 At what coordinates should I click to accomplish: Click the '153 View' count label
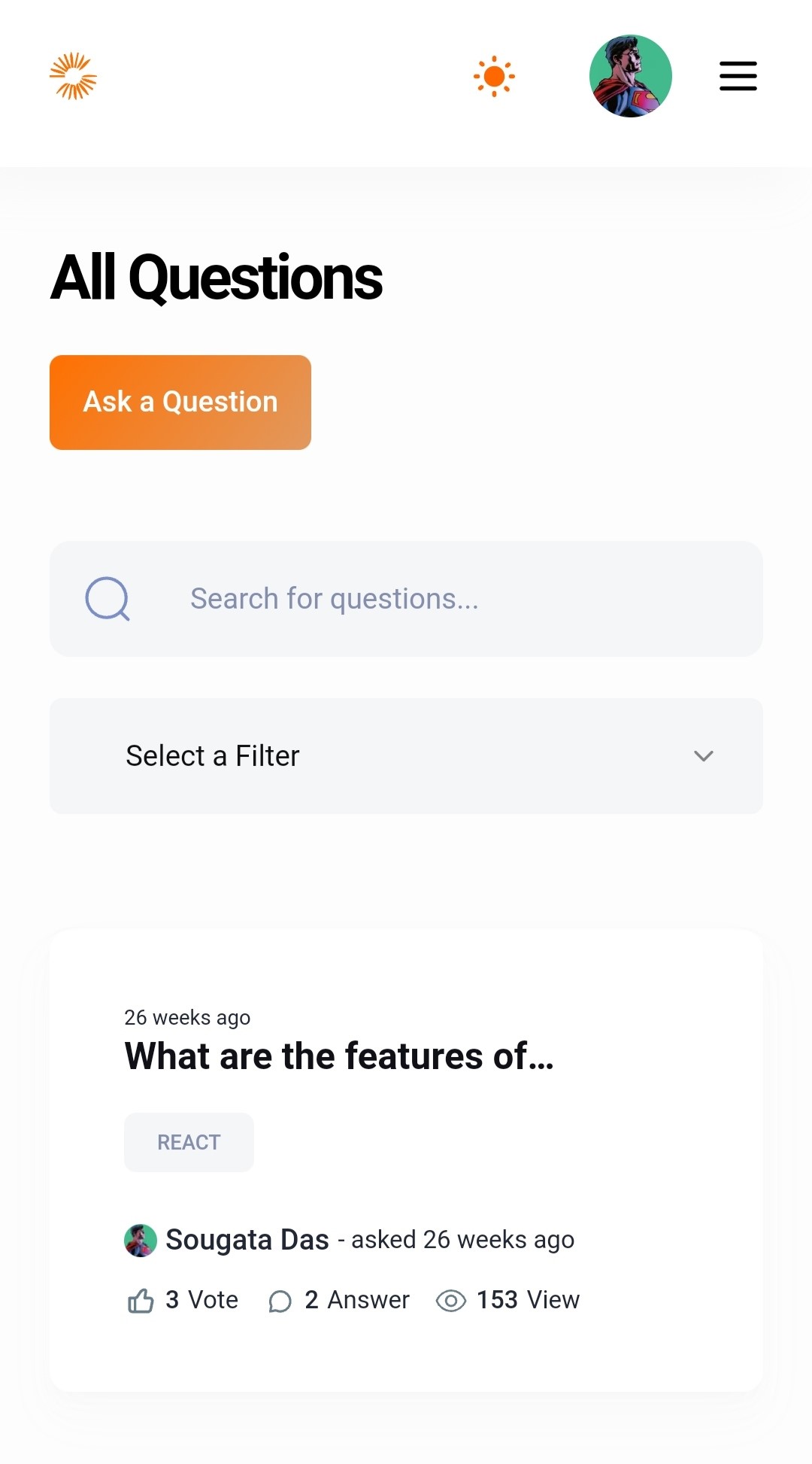click(529, 1300)
